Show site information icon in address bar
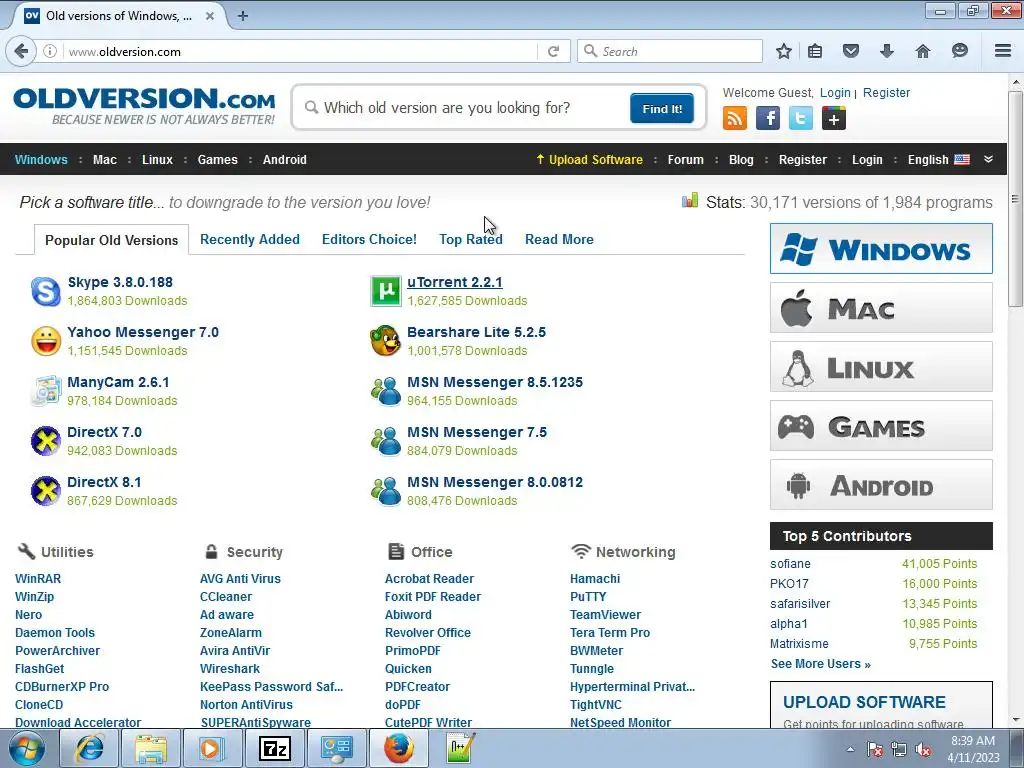Screen dimensions: 1024x768 point(50,51)
